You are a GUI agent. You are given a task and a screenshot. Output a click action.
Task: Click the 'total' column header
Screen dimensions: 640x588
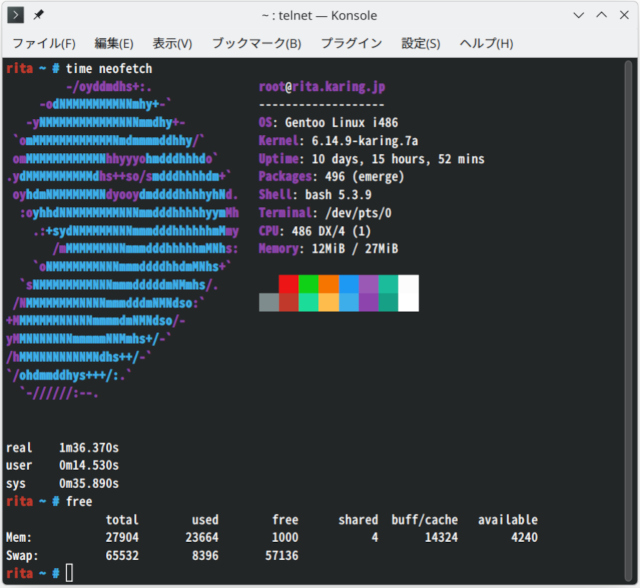[x=122, y=519]
